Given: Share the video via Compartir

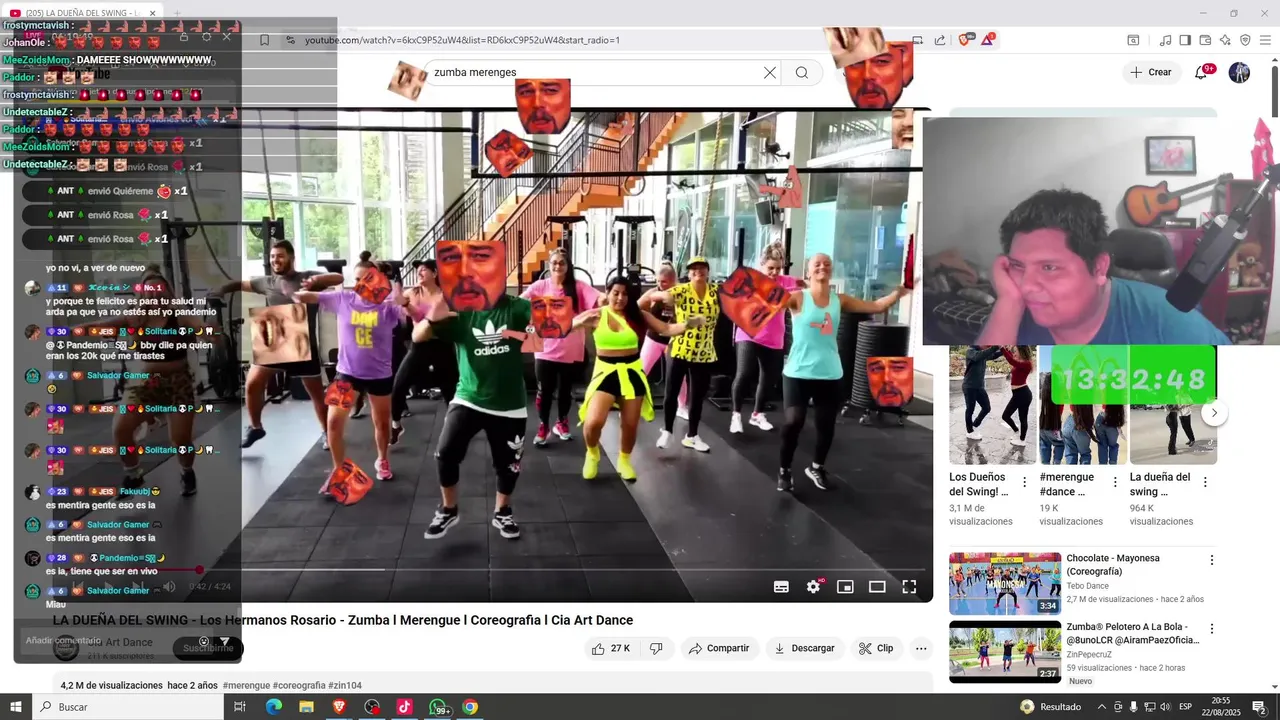Looking at the screenshot, I should (x=720, y=648).
